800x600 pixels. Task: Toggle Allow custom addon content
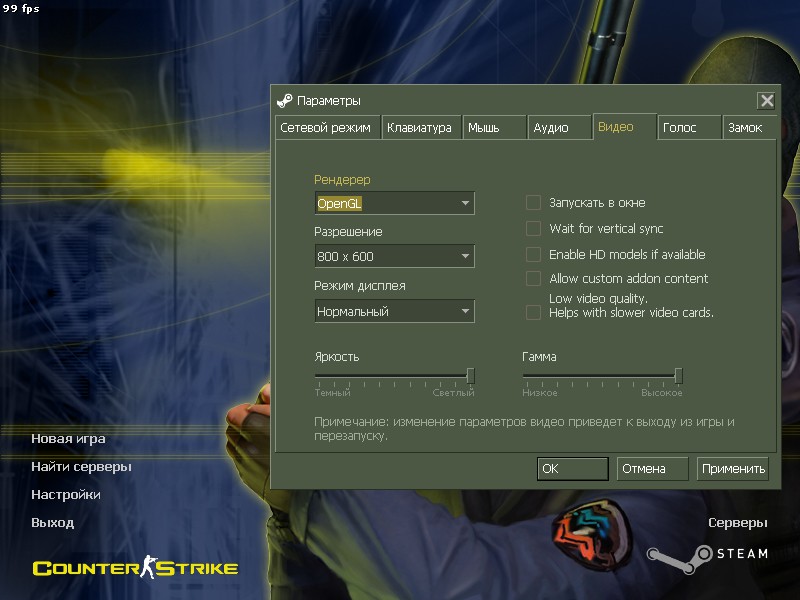533,279
